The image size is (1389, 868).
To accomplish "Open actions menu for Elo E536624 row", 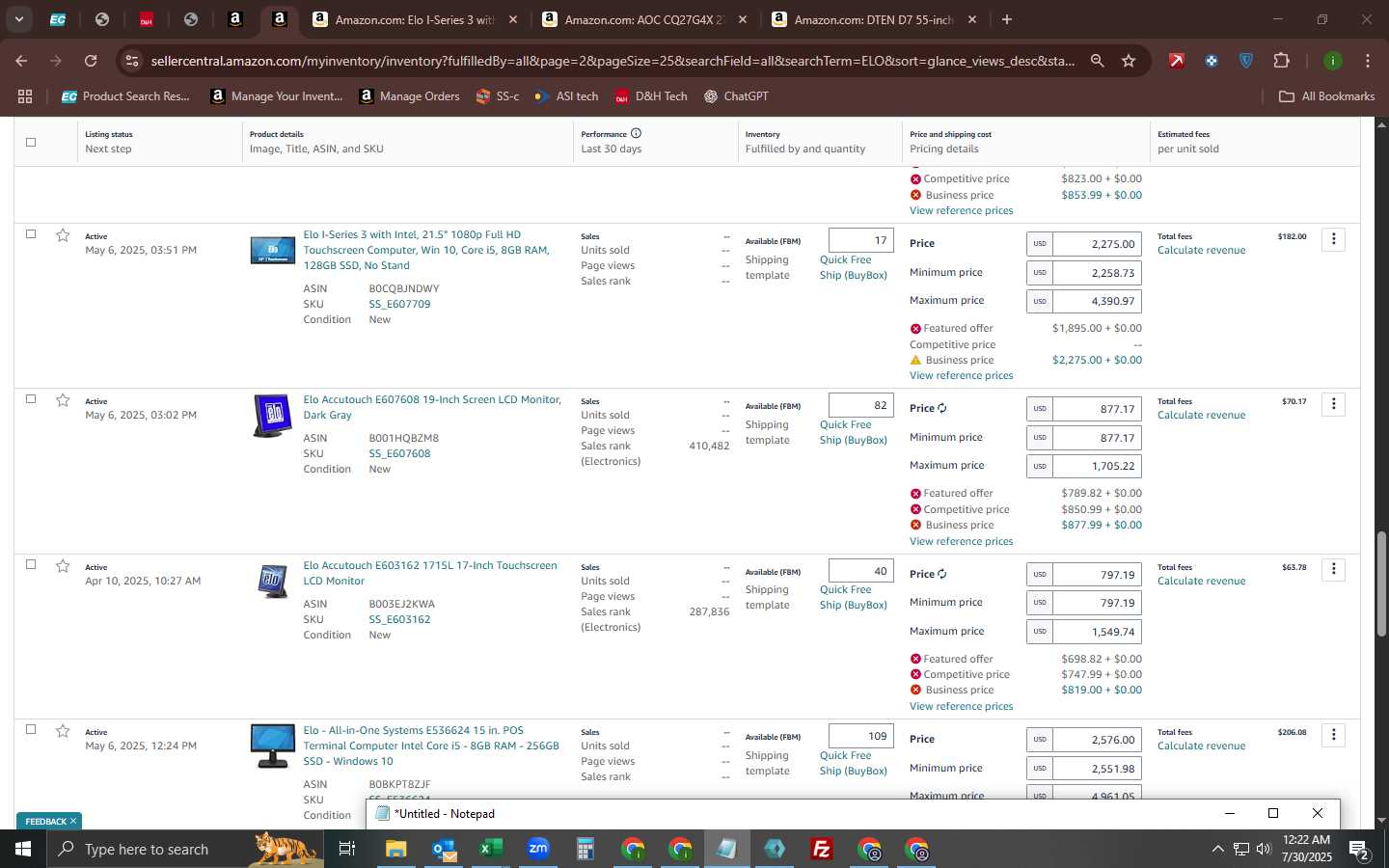I will 1334,735.
